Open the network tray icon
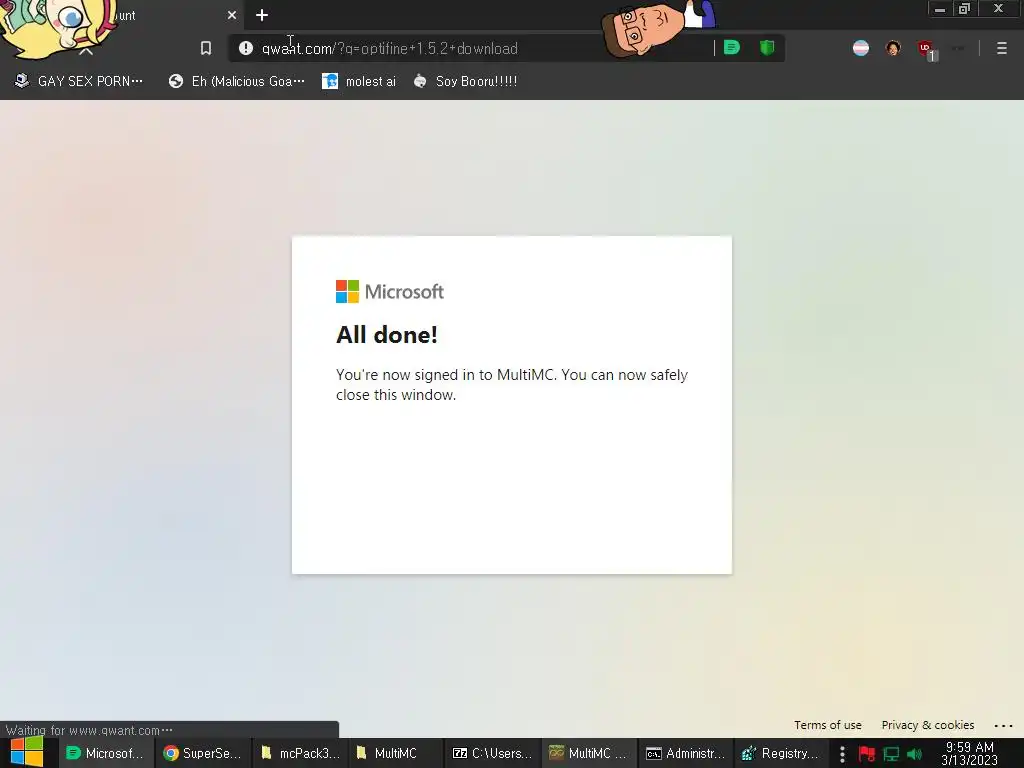The height and width of the screenshot is (768, 1024). 891,754
